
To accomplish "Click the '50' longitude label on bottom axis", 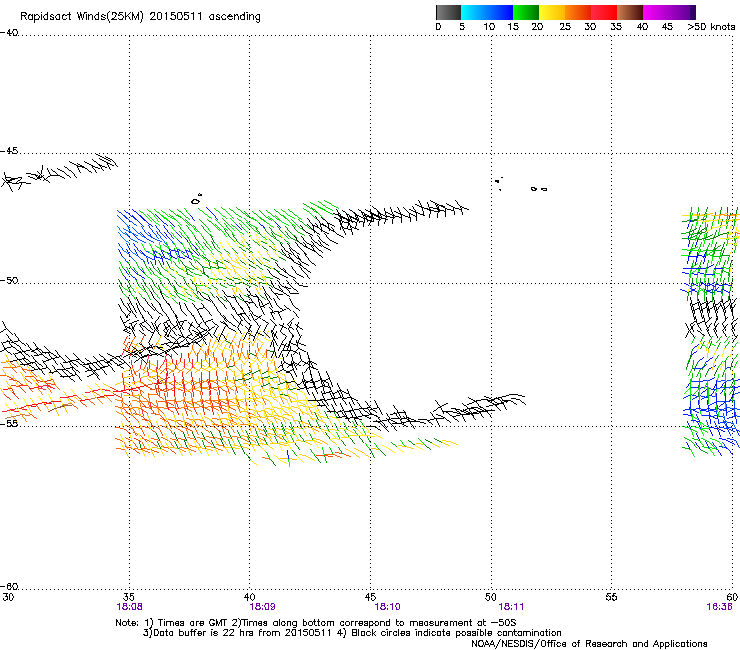I will 491,597.
